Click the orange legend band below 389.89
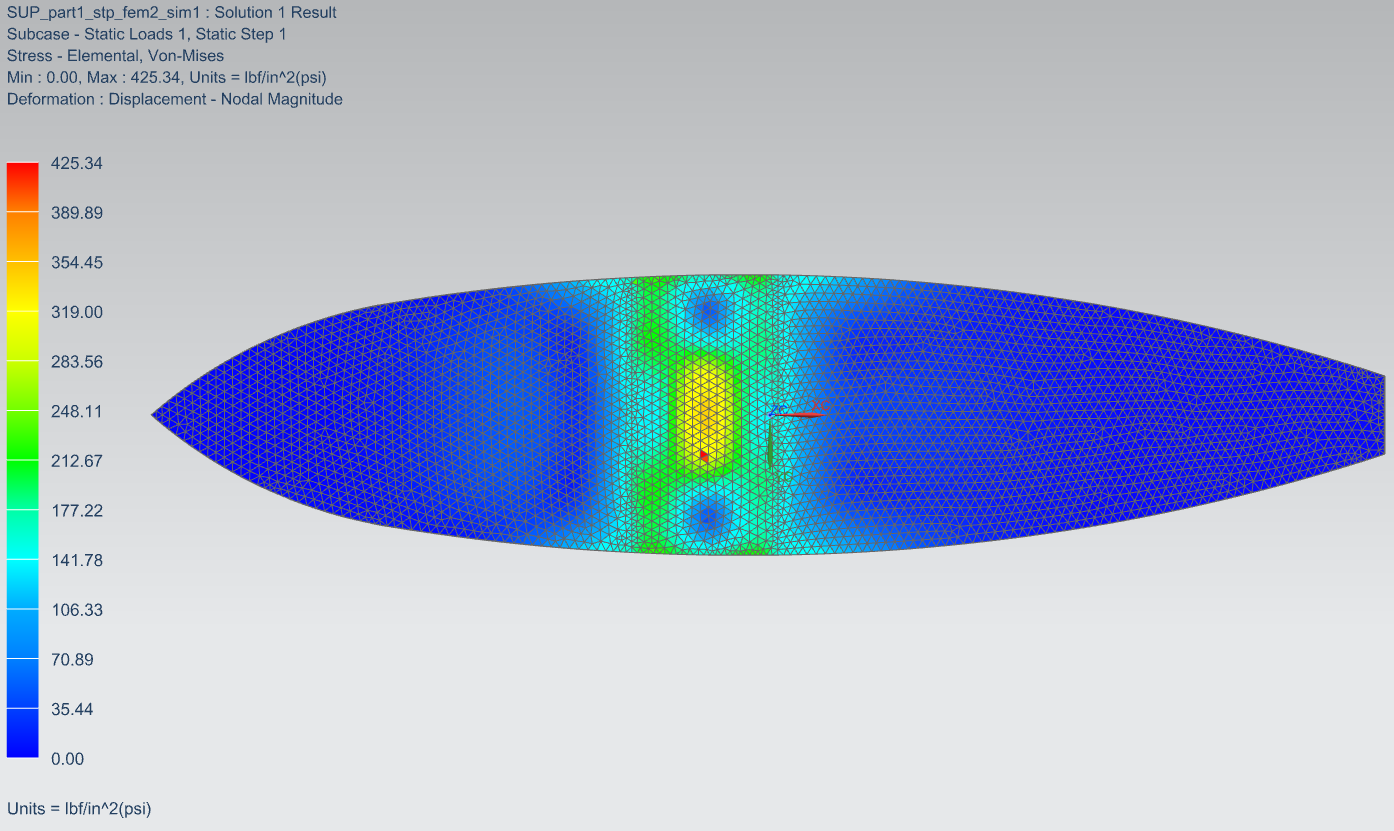1394x831 pixels. [22, 237]
